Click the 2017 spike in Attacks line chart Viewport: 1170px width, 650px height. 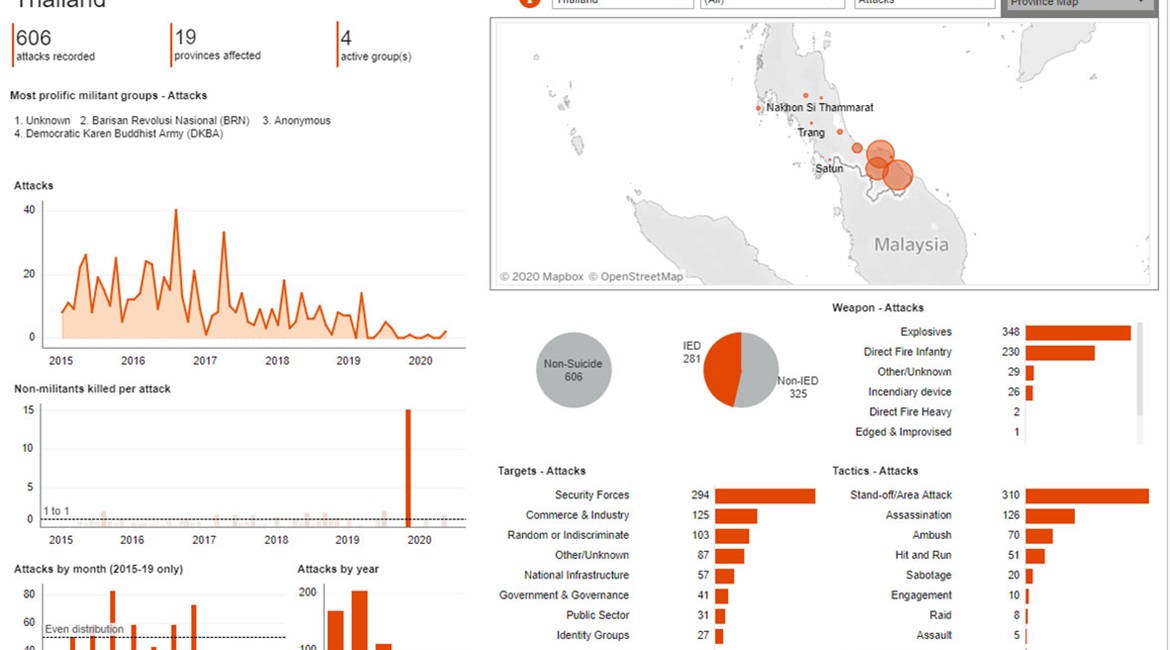[x=224, y=234]
